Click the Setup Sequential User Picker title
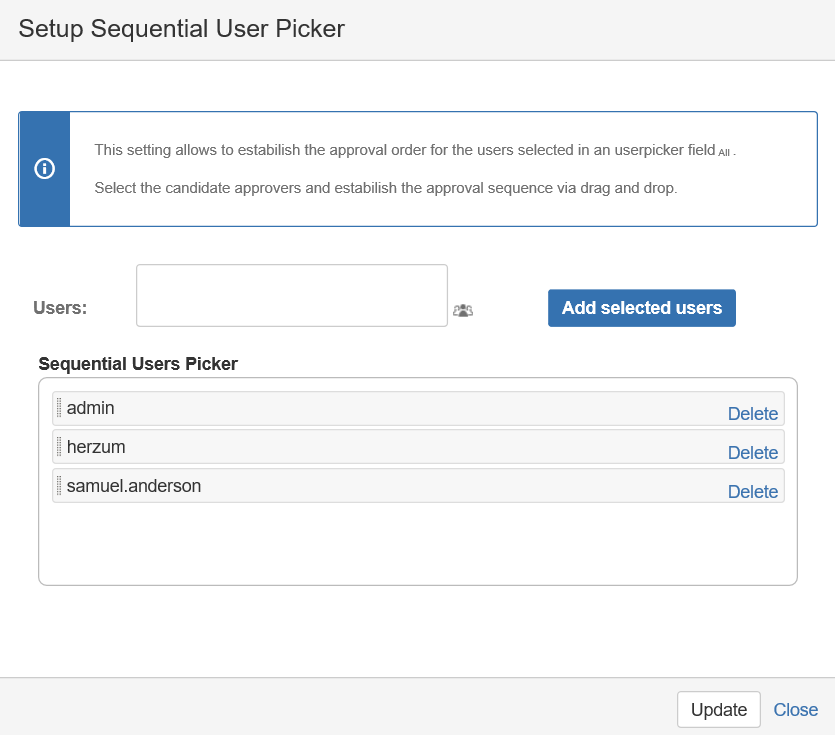Image resolution: width=835 pixels, height=735 pixels. (x=181, y=29)
